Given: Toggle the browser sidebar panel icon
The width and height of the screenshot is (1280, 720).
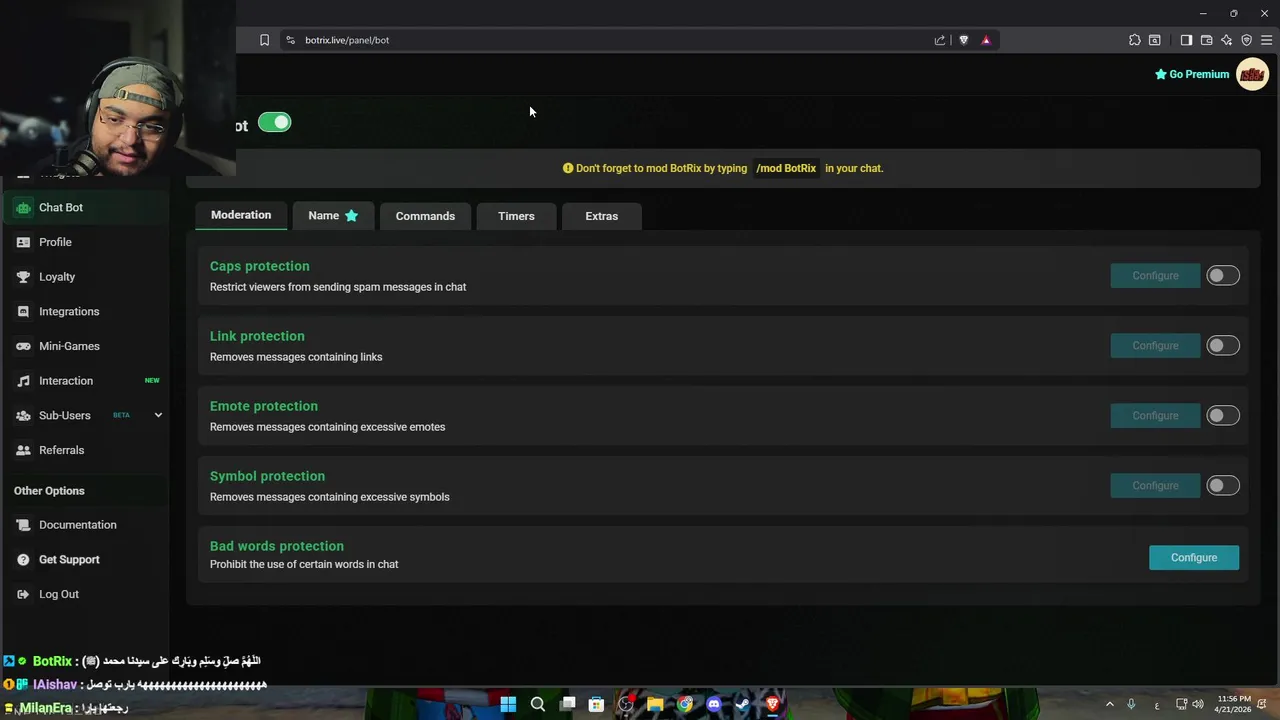Looking at the screenshot, I should coord(1186,40).
